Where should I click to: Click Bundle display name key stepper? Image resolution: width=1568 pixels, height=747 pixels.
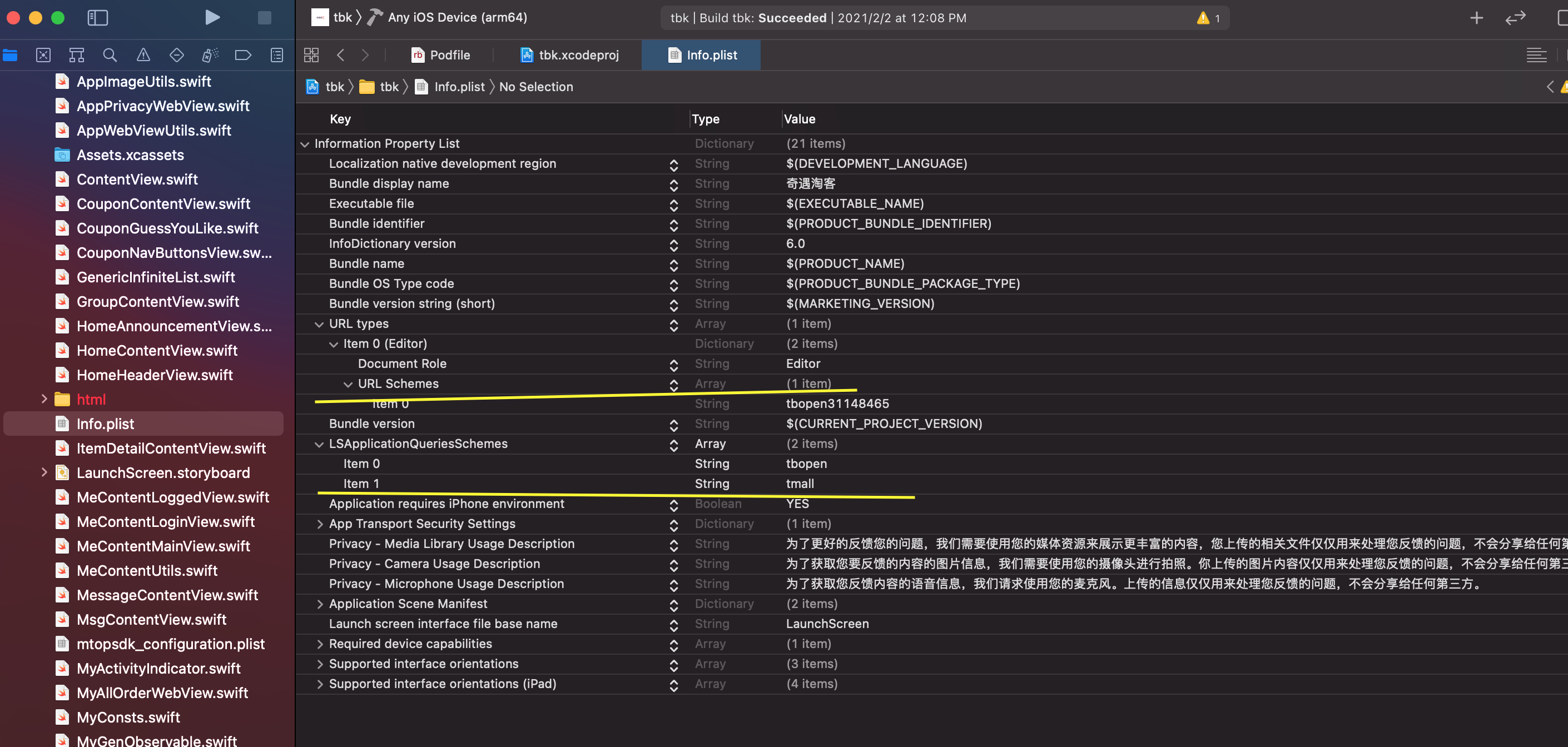pos(673,185)
